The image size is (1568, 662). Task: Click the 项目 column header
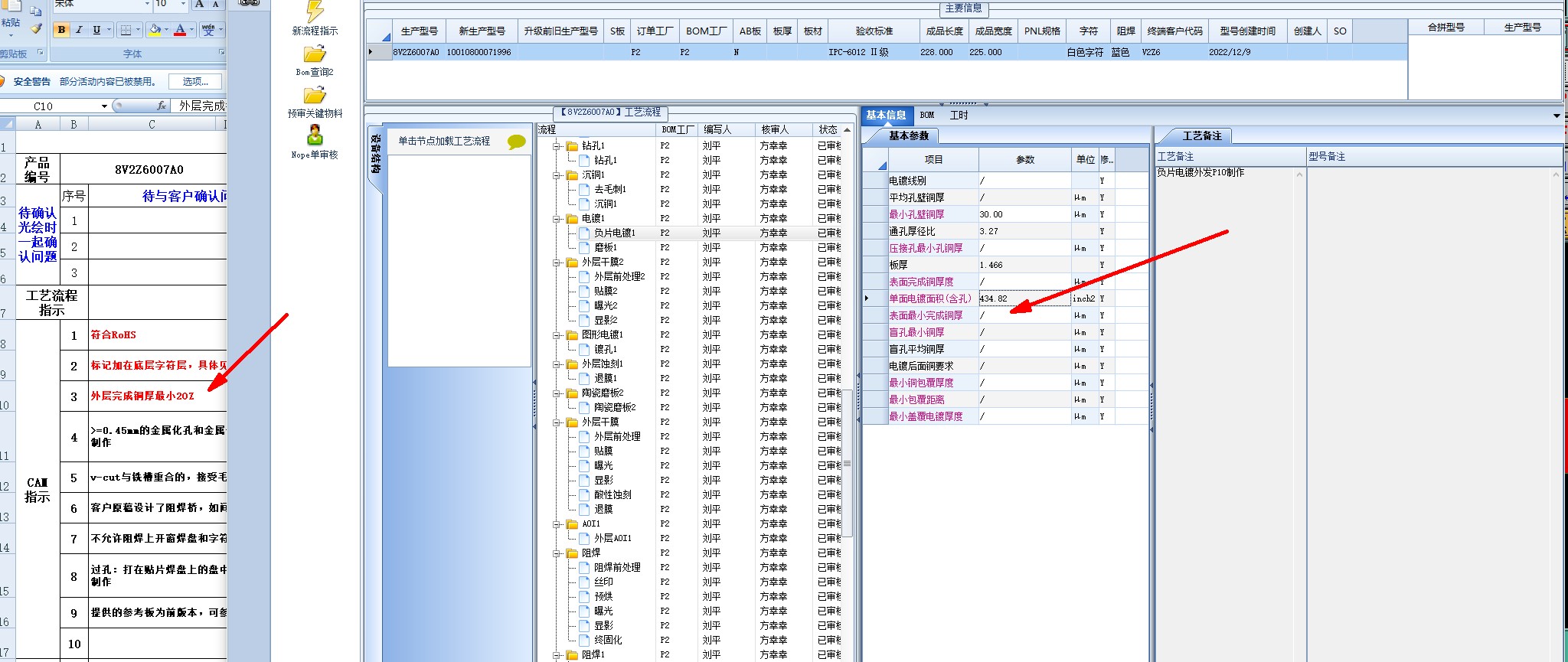pos(933,159)
